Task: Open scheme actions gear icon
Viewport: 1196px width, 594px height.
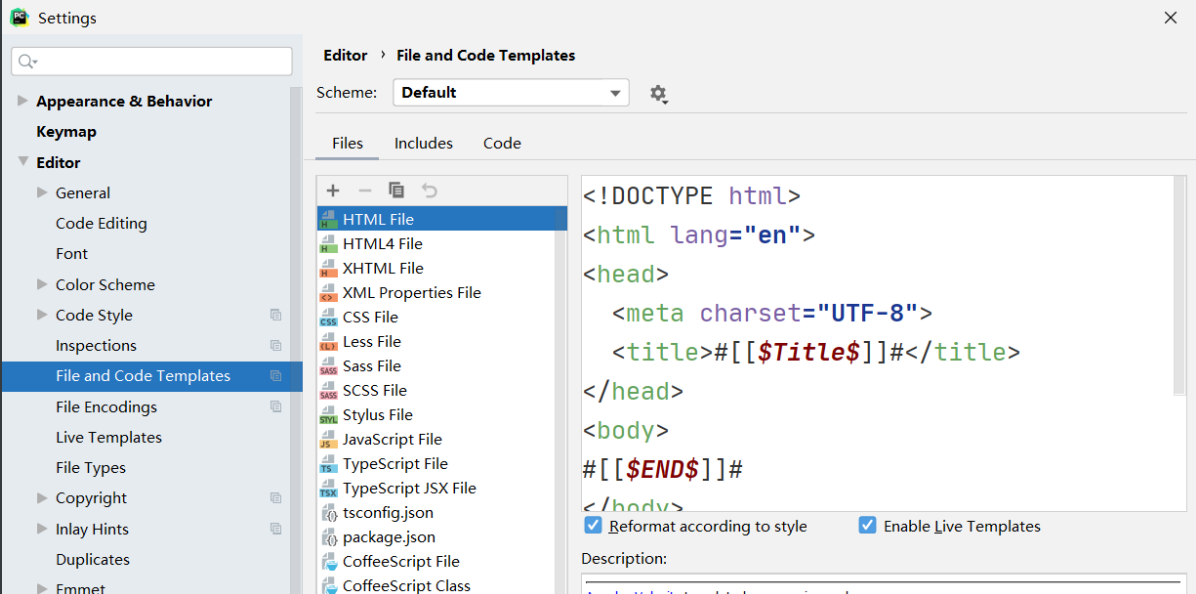Action: (x=658, y=94)
